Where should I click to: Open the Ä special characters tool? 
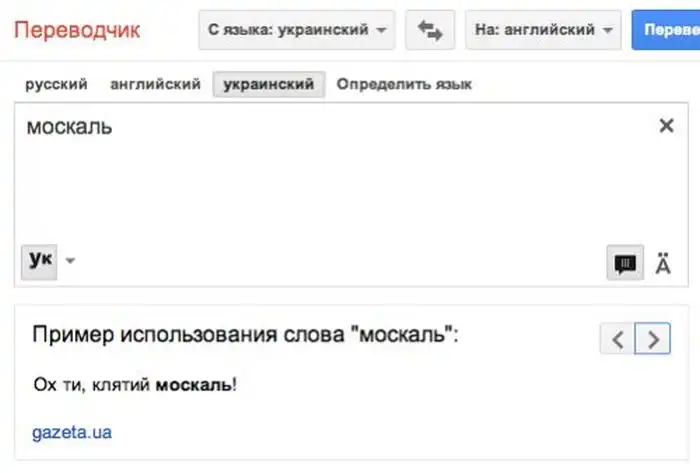click(x=662, y=264)
